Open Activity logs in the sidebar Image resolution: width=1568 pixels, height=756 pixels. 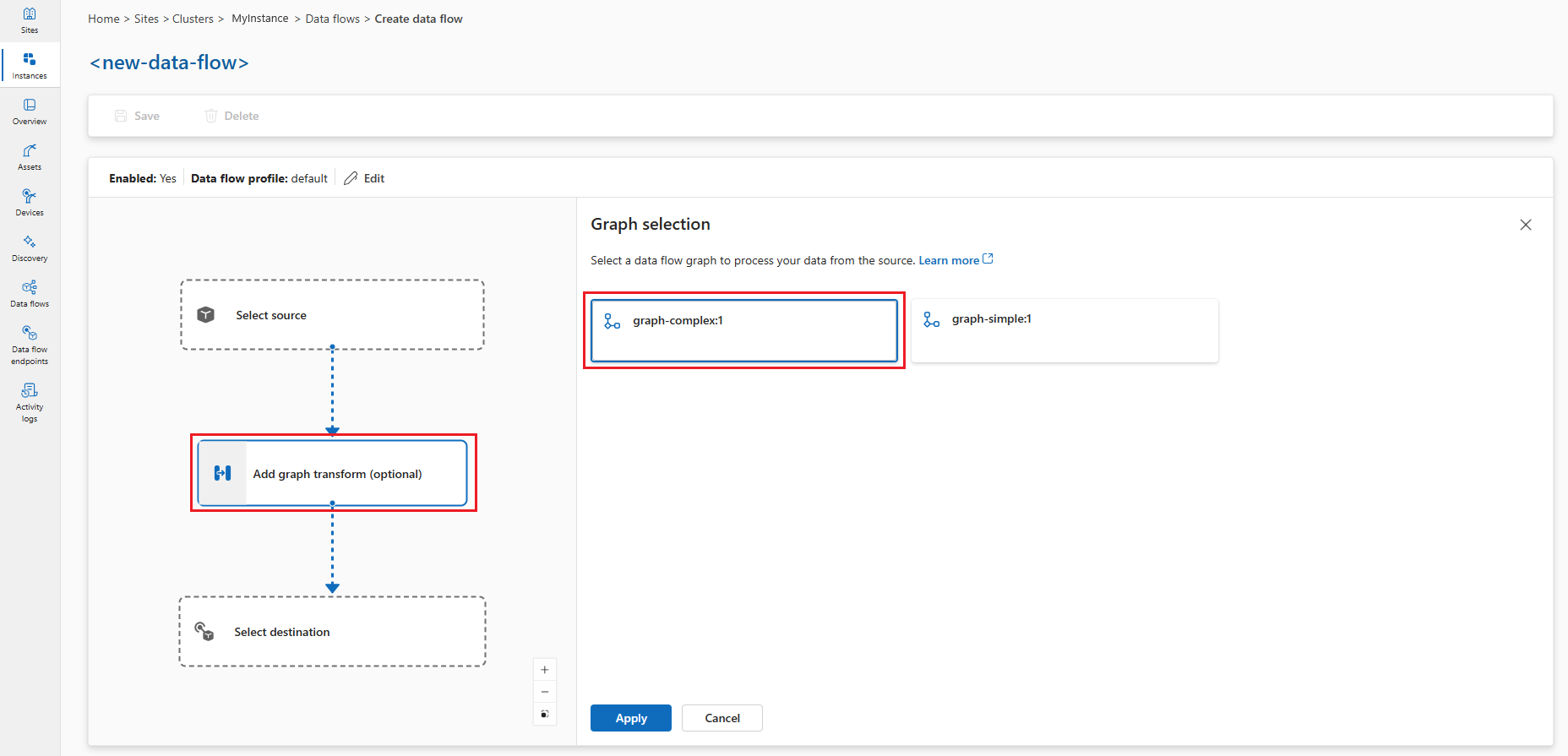point(30,401)
